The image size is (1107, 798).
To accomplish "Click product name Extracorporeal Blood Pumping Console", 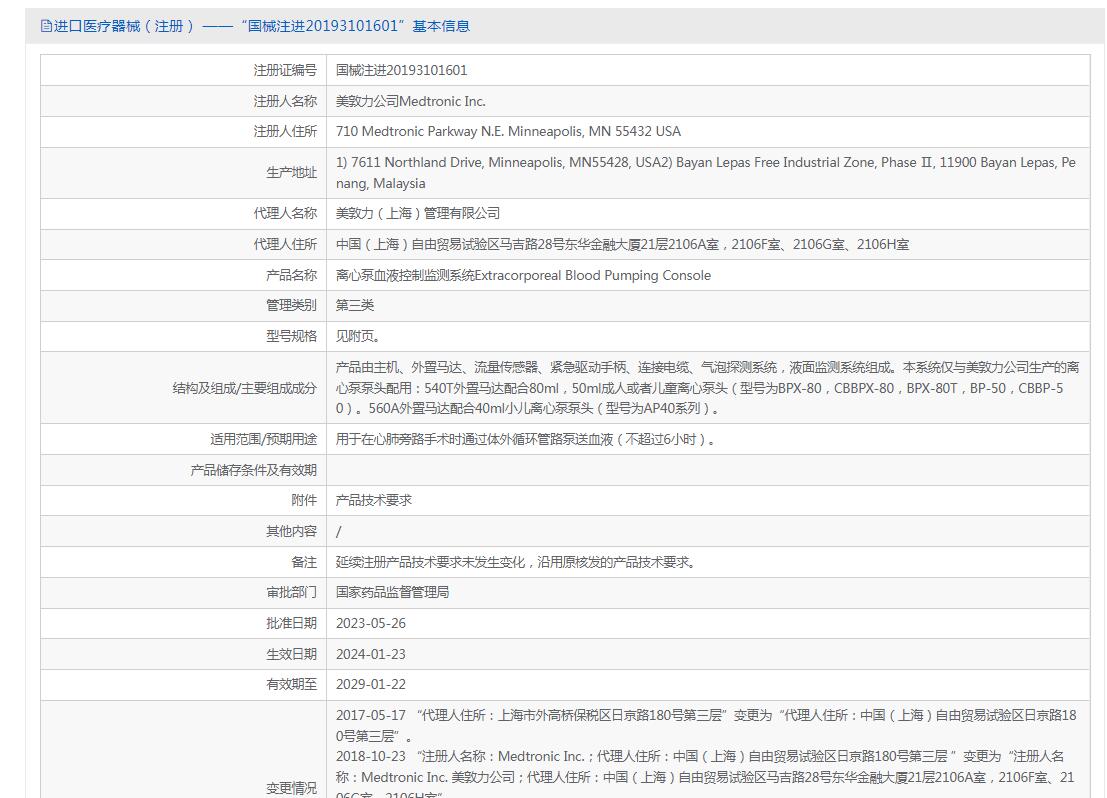I will pyautogui.click(x=523, y=275).
